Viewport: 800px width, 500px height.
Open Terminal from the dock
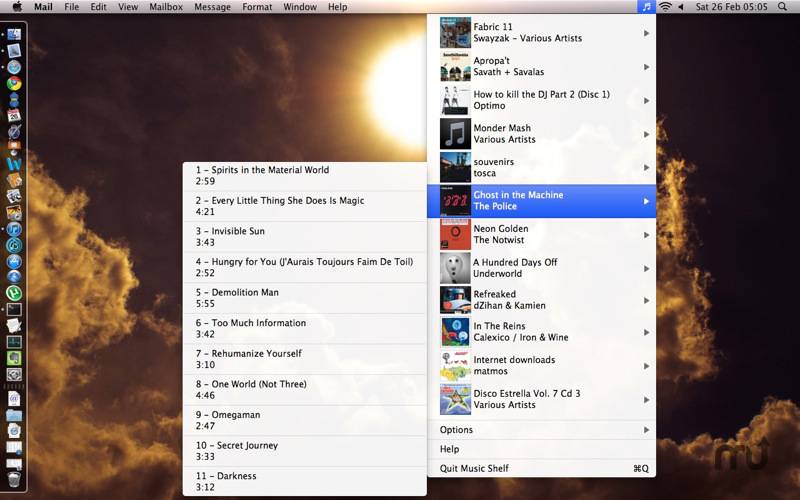pos(14,309)
